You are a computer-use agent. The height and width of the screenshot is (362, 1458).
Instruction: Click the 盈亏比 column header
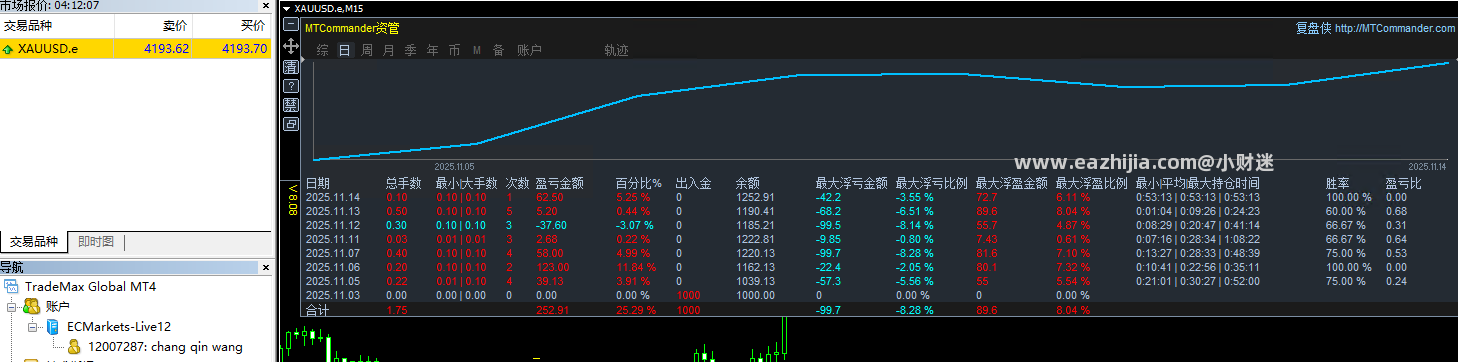point(1404,184)
